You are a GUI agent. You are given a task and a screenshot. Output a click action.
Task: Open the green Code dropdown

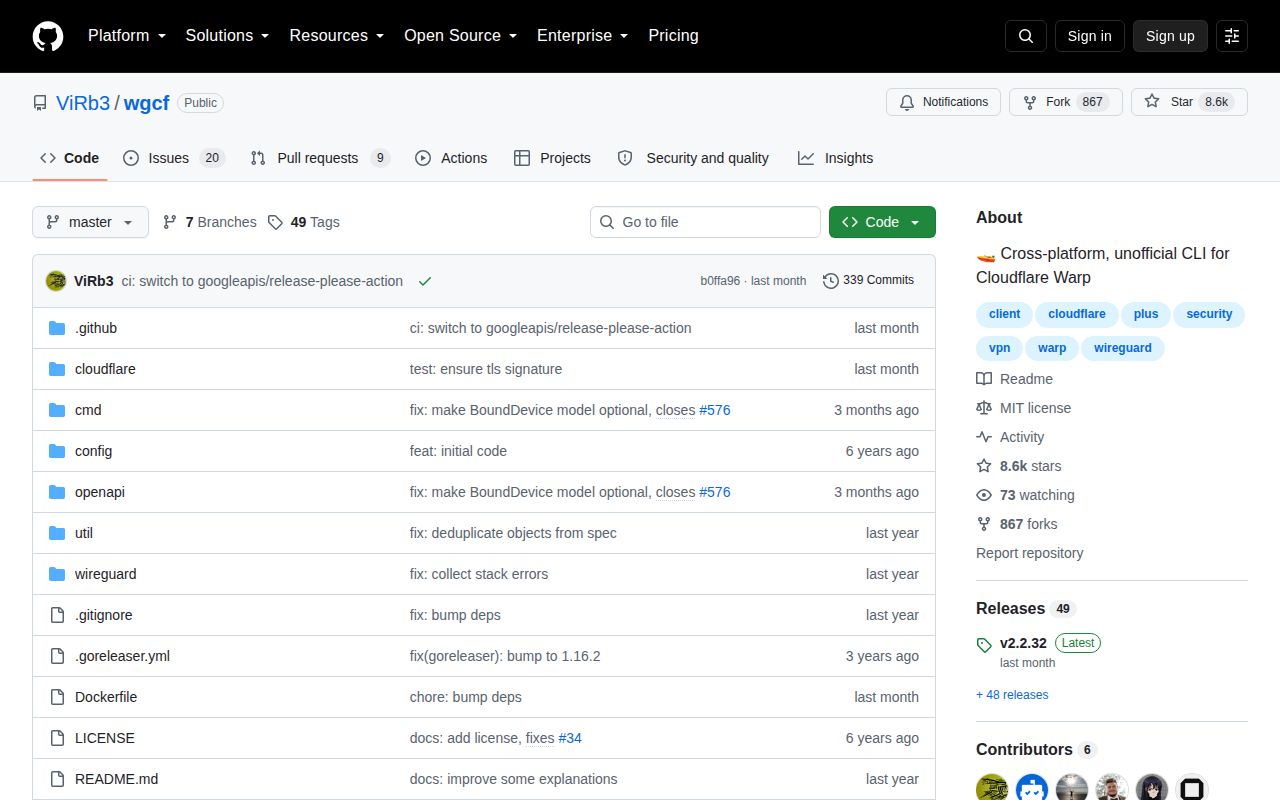point(882,222)
